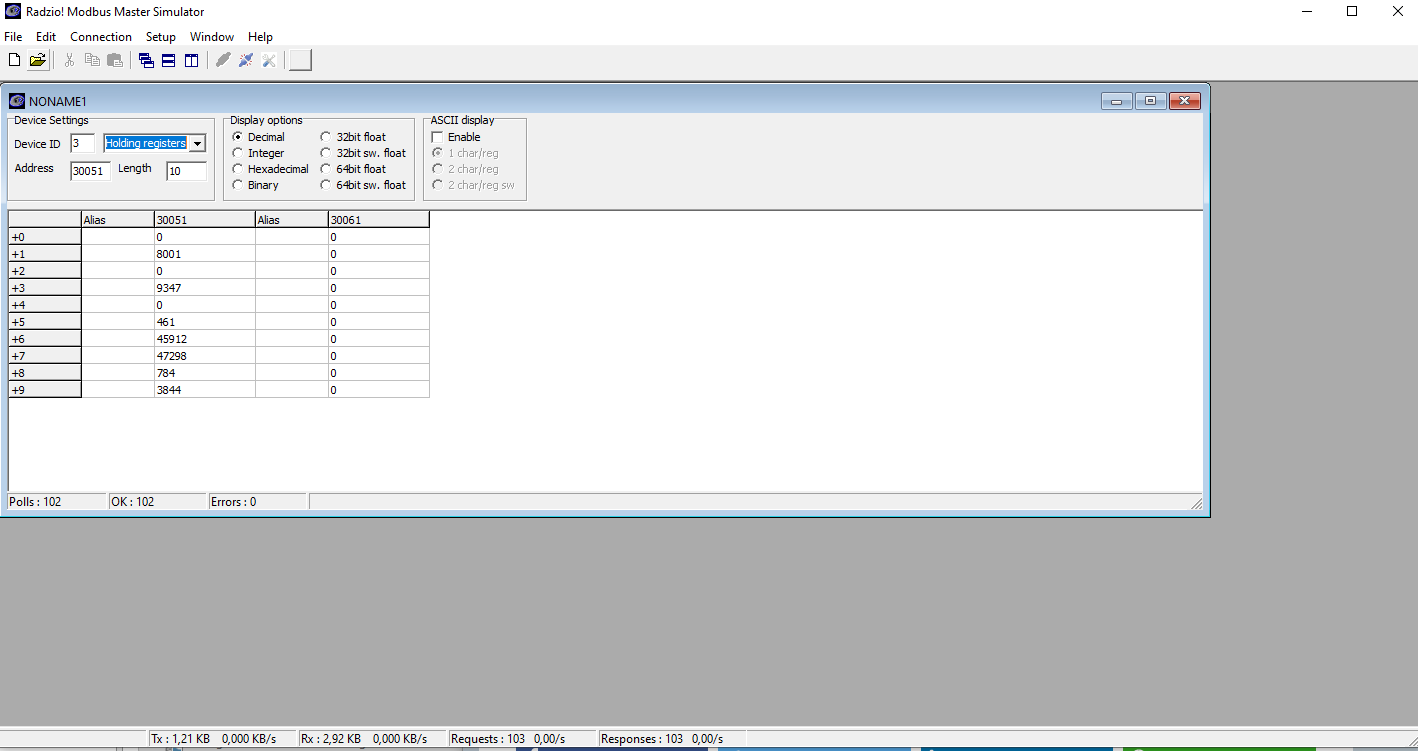Screen dimensions: 1418x751
Task: Open the Window menu
Action: click(212, 37)
